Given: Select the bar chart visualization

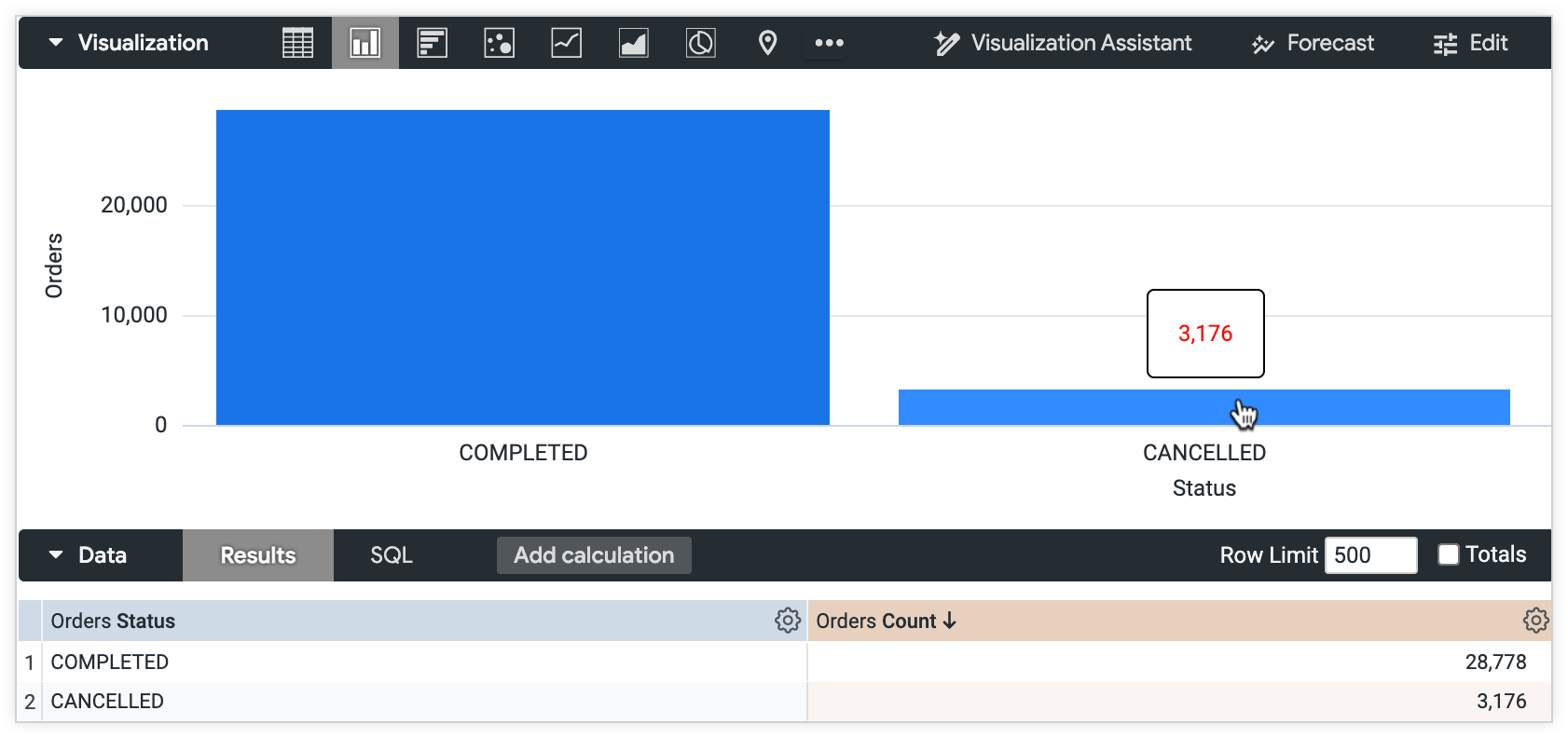Looking at the screenshot, I should coord(432,42).
